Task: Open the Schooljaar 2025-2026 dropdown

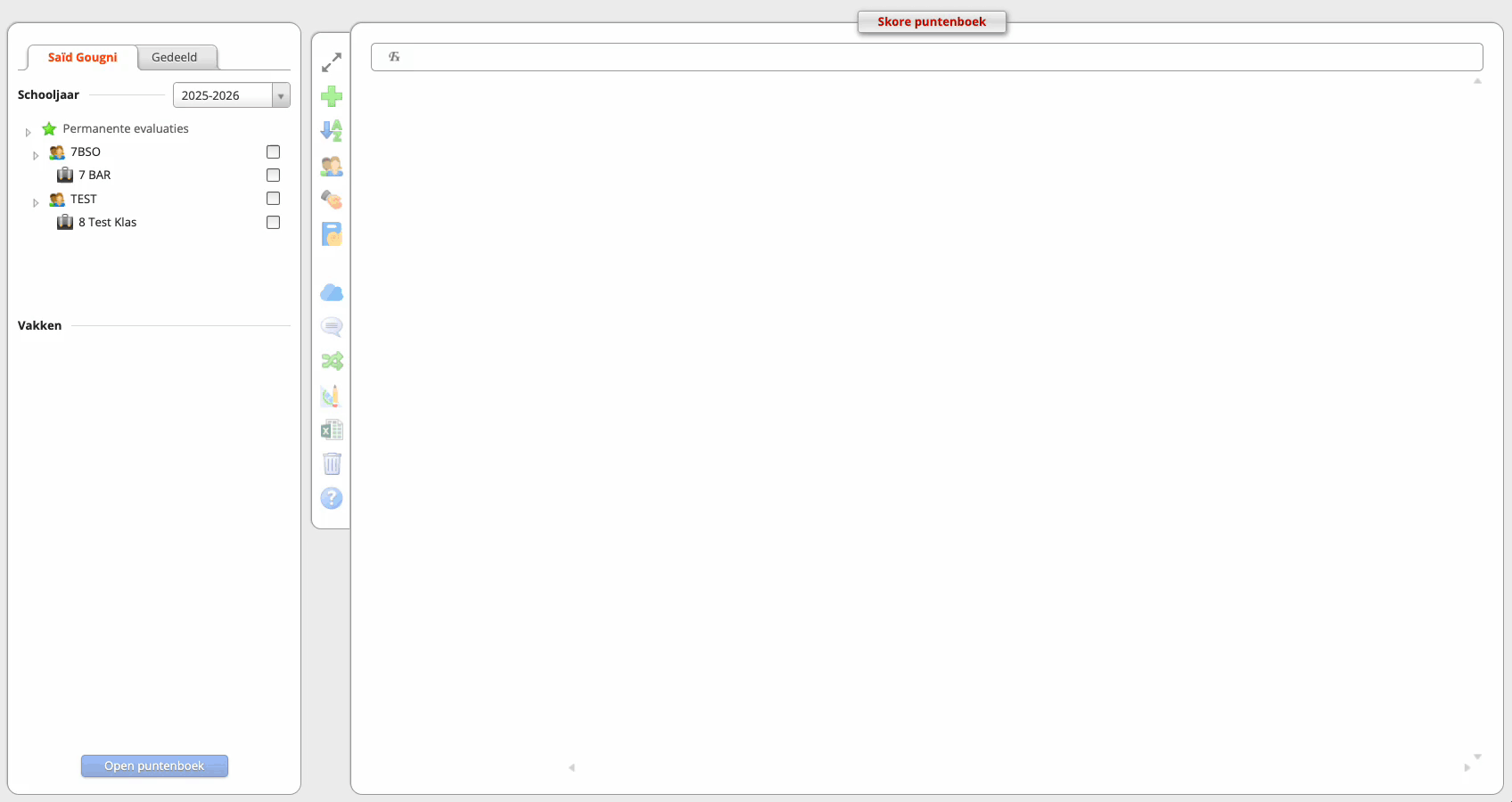Action: (231, 95)
